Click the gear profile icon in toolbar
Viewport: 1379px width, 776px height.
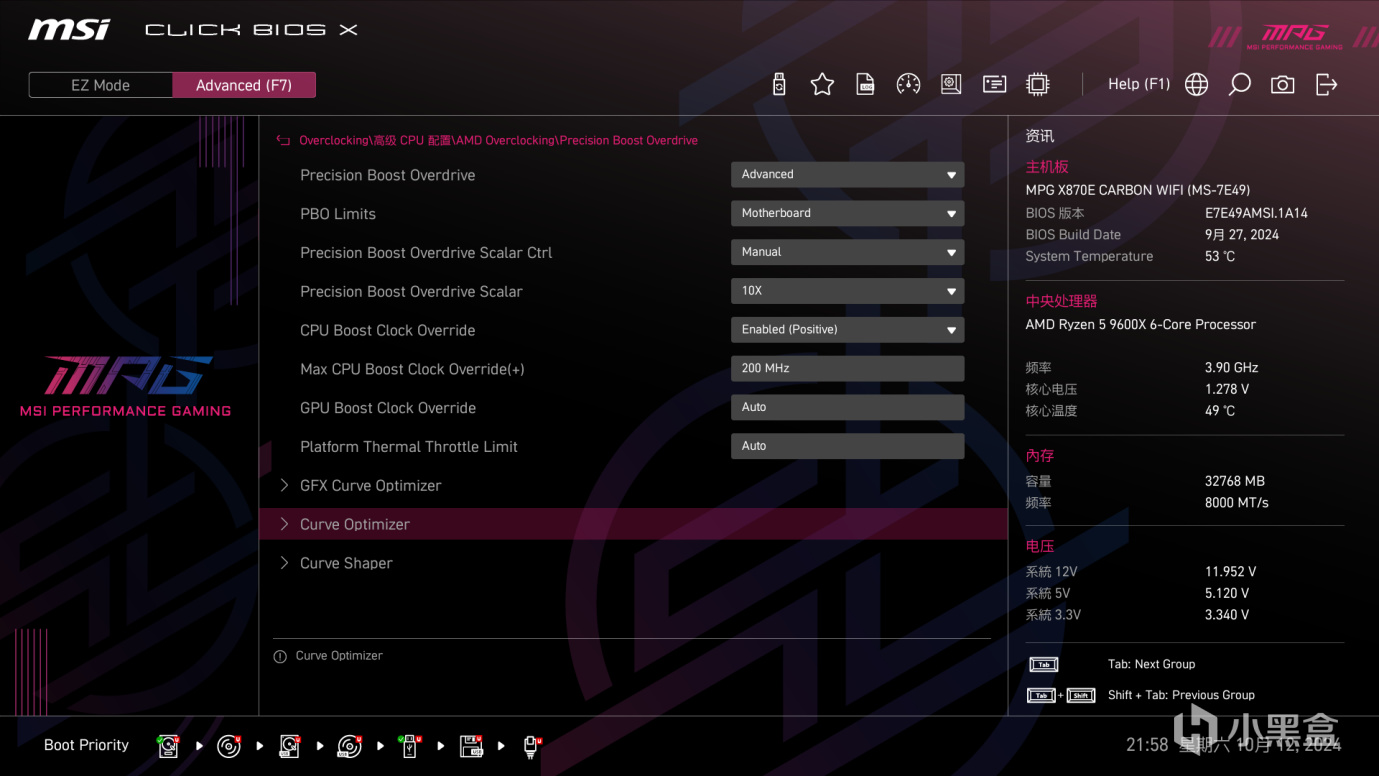951,85
